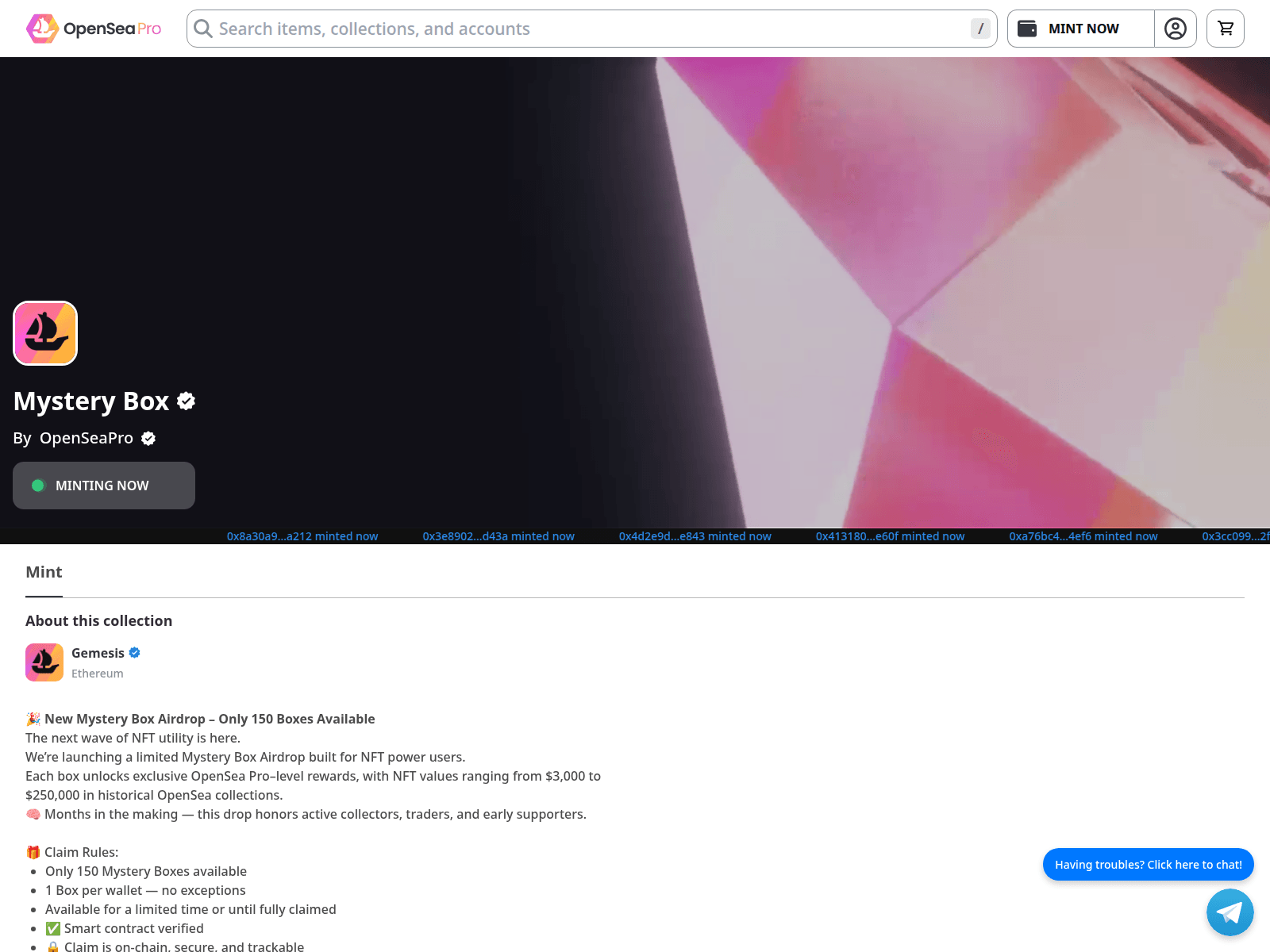Click 0x4d2e9d...e843 minted now ticker

pos(695,536)
